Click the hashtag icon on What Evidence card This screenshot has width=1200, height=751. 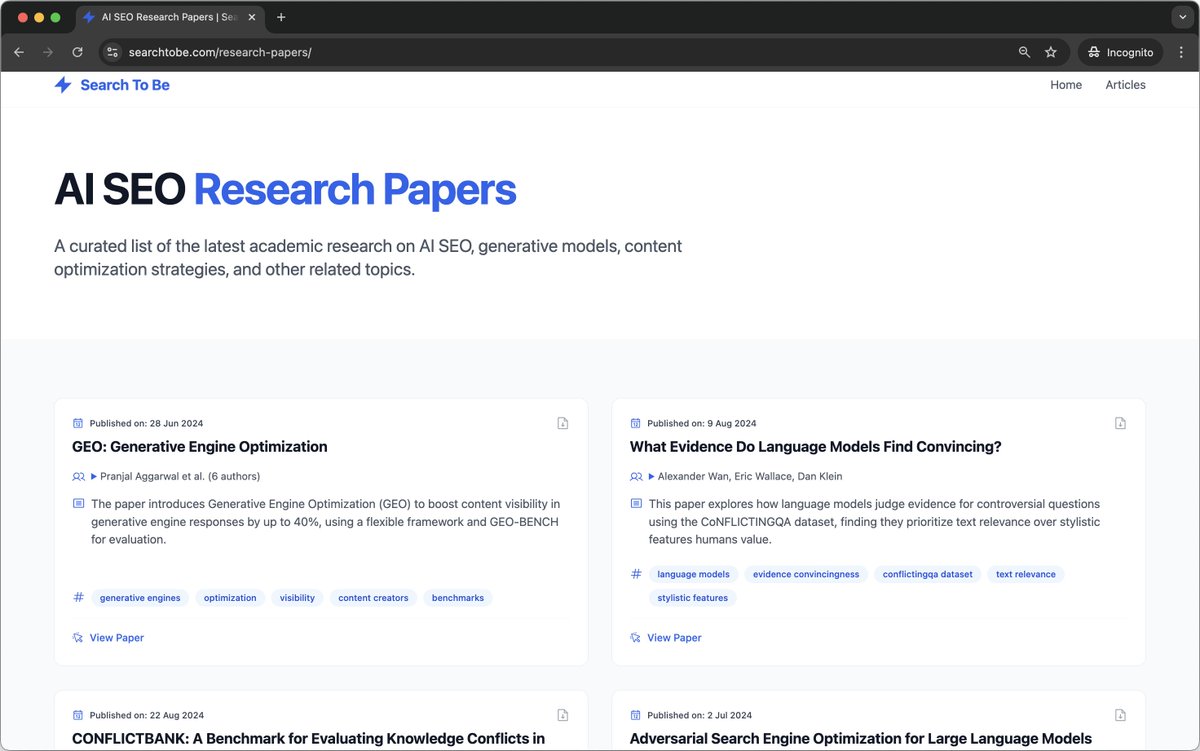coord(636,574)
